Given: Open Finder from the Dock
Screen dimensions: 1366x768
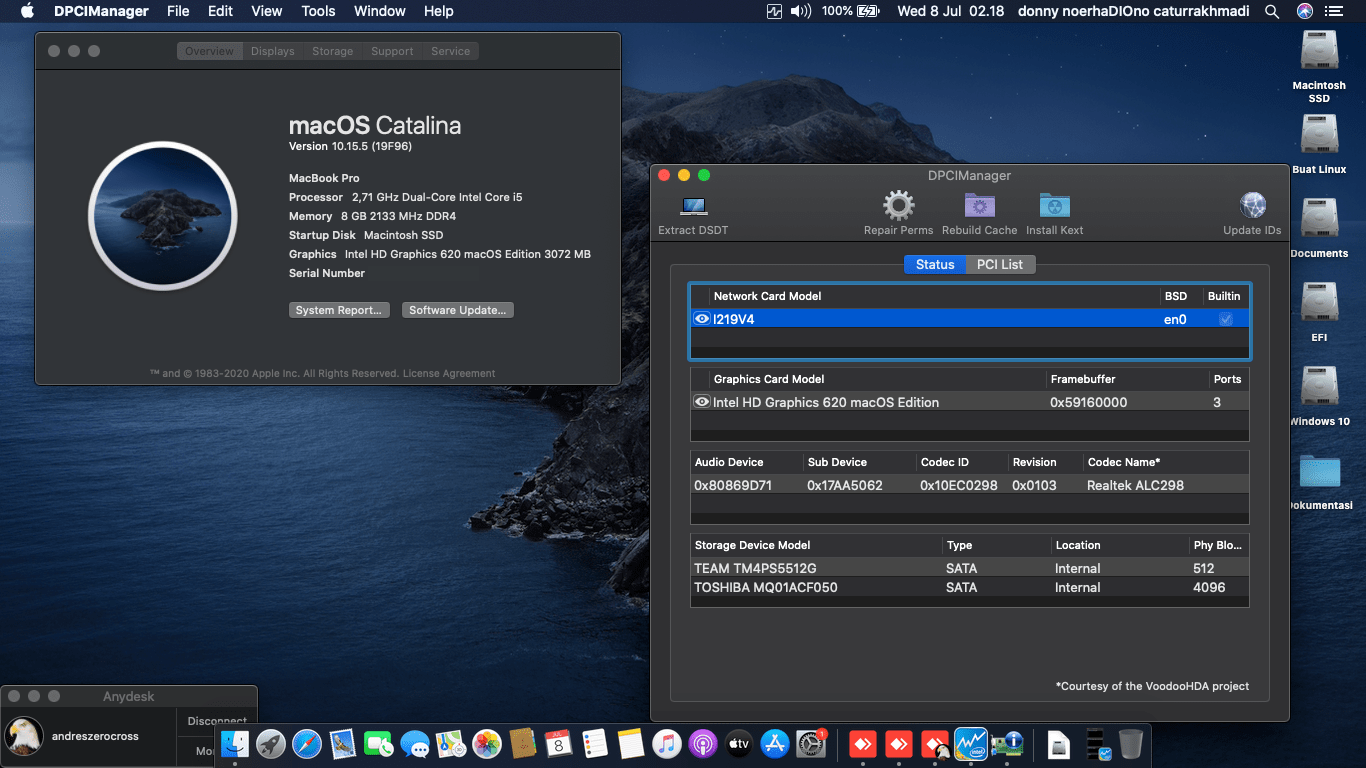Looking at the screenshot, I should 235,743.
